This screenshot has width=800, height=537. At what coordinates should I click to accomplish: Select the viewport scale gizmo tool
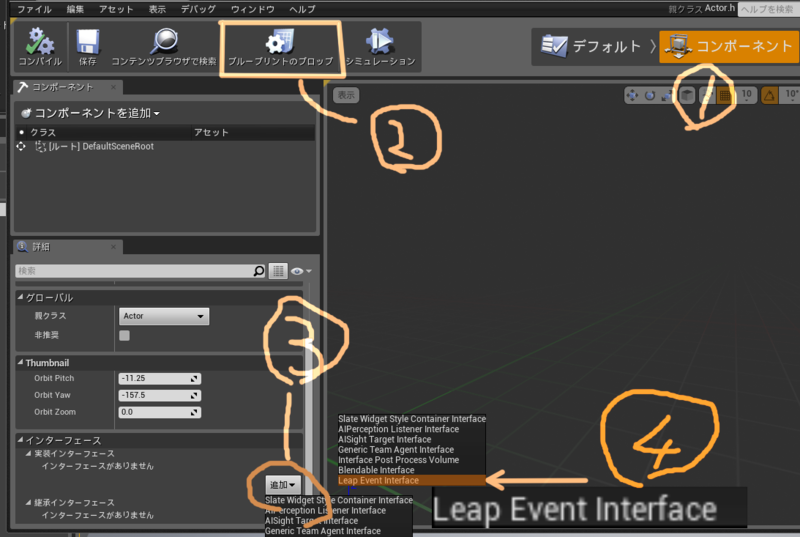click(666, 95)
